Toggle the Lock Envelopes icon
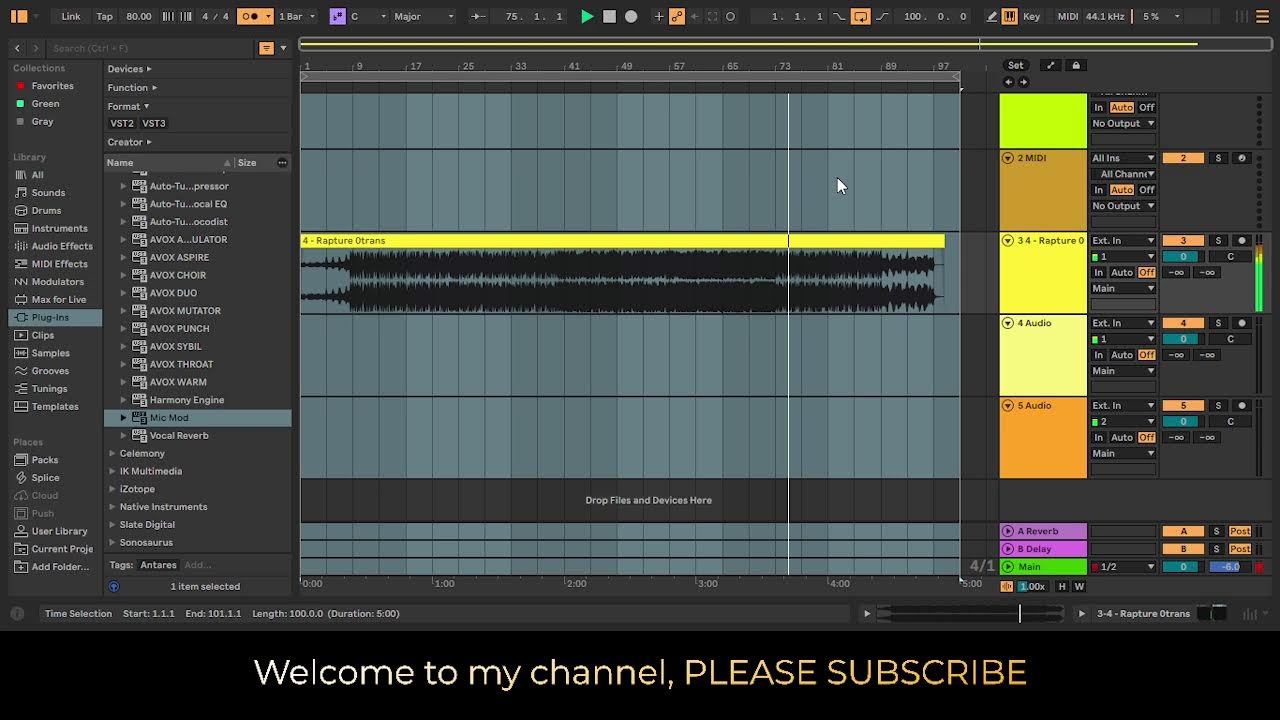Image resolution: width=1280 pixels, height=720 pixels. pyautogui.click(x=1076, y=66)
